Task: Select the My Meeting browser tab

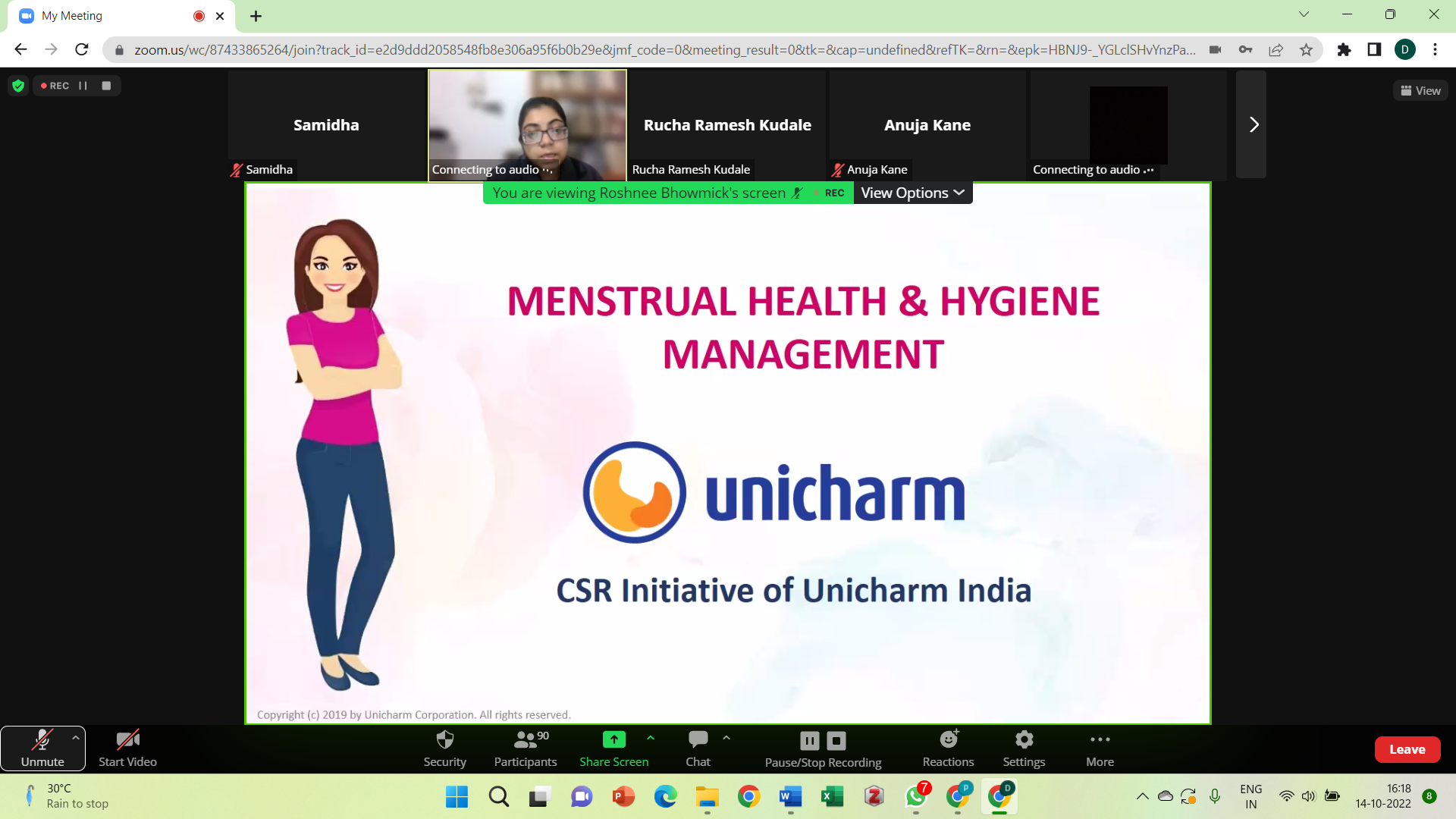Action: (121, 16)
